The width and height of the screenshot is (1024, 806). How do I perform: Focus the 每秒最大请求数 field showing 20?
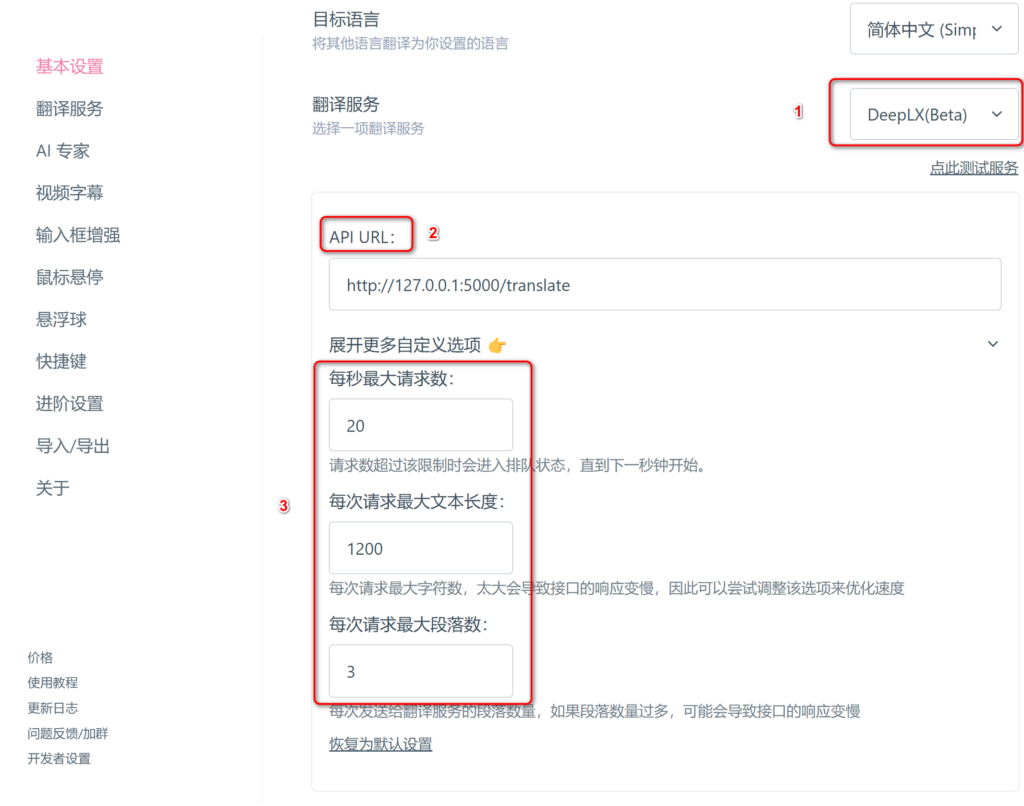(x=421, y=425)
